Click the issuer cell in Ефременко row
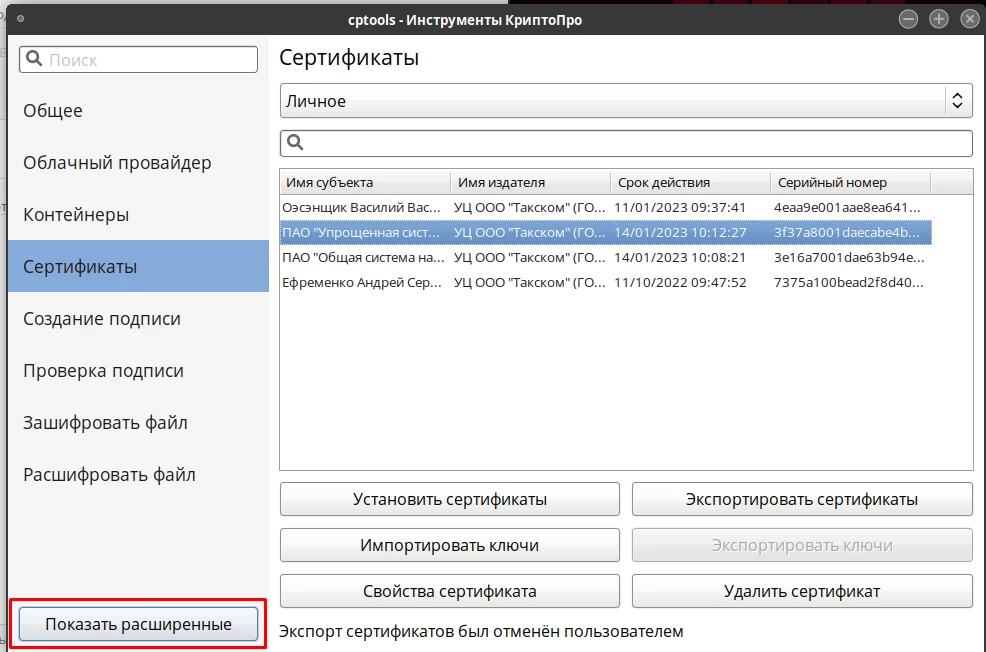 (529, 283)
